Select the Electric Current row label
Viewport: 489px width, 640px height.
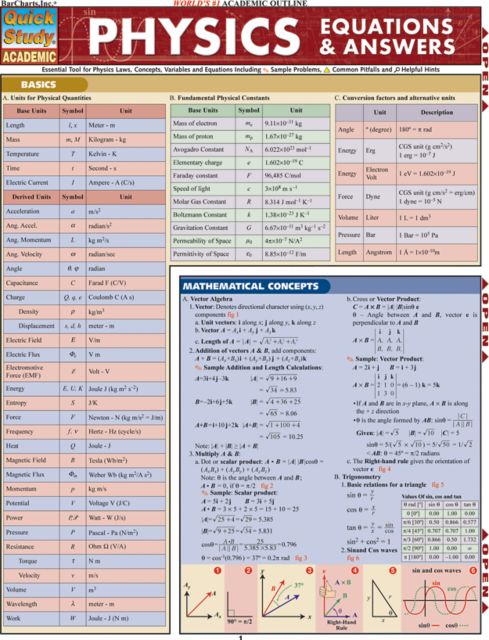[27, 182]
